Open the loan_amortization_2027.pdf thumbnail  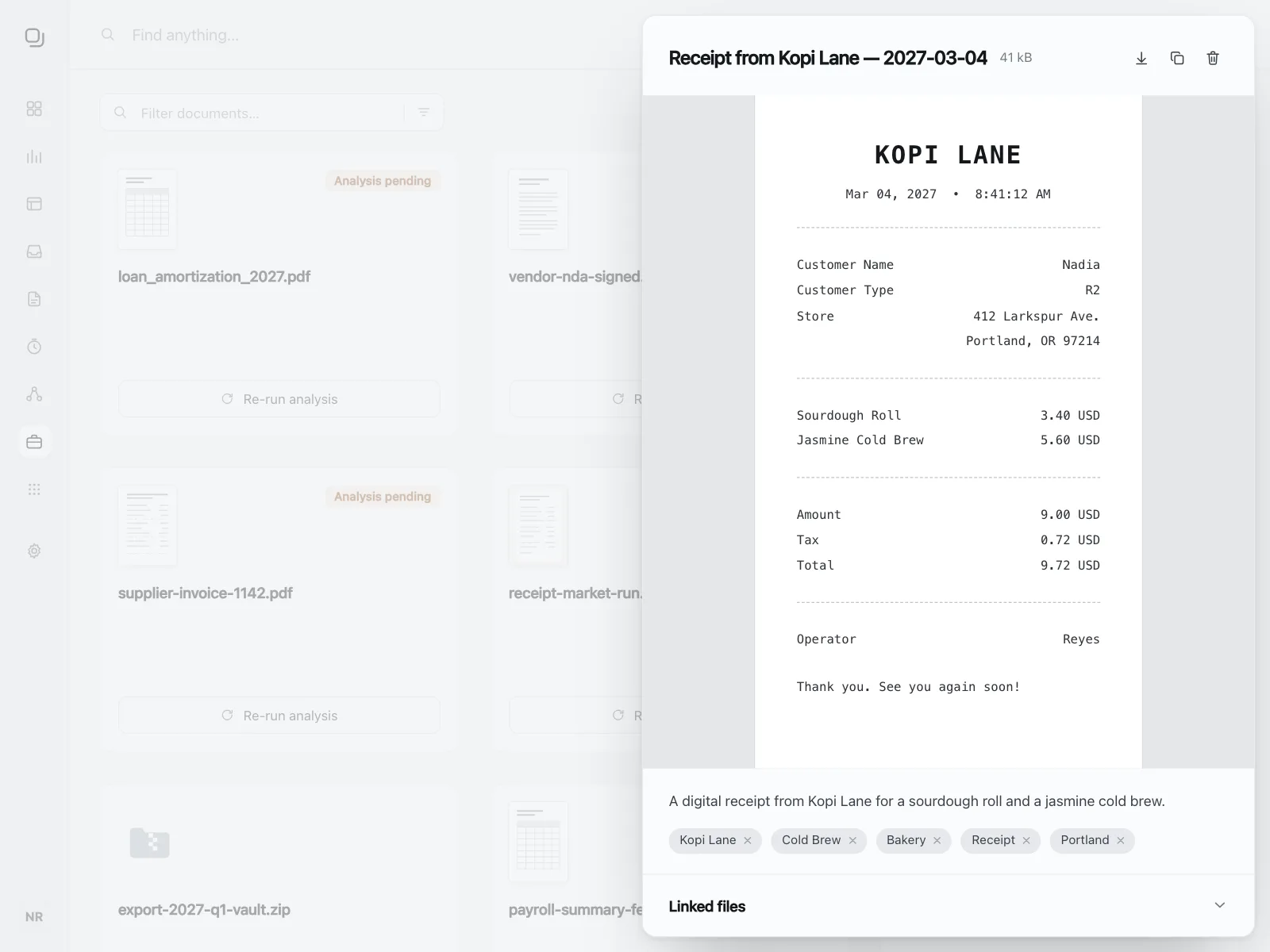point(148,209)
